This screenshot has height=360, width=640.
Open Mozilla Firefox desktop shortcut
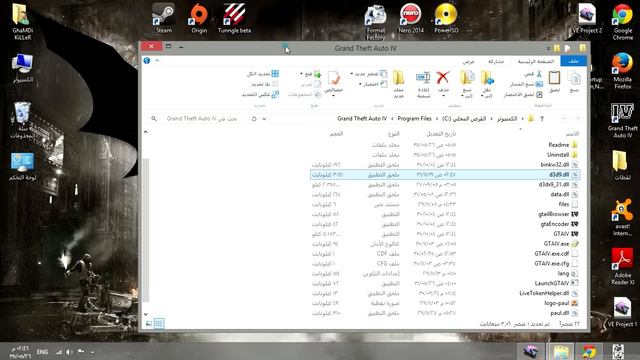tap(622, 71)
